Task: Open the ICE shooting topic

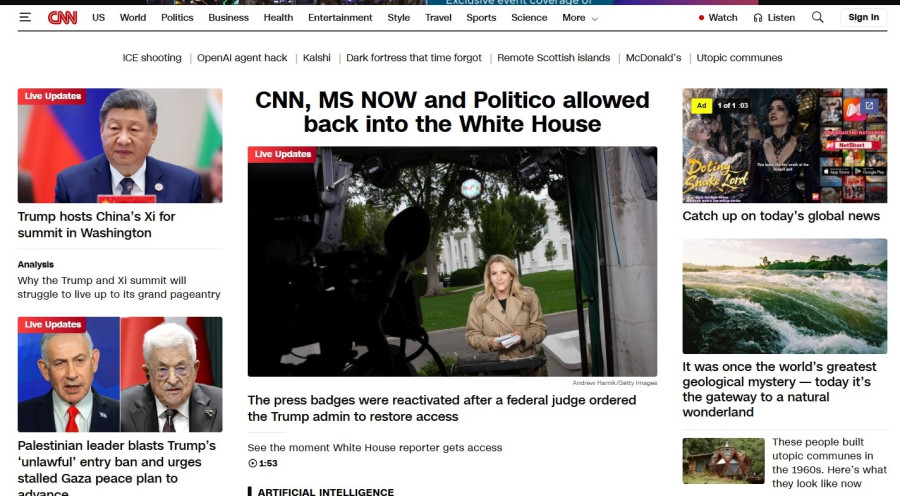Action: [152, 57]
